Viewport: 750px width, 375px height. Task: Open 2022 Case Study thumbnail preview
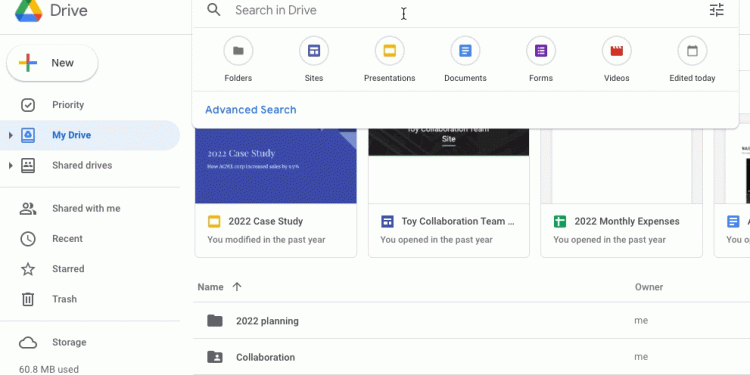click(x=276, y=166)
